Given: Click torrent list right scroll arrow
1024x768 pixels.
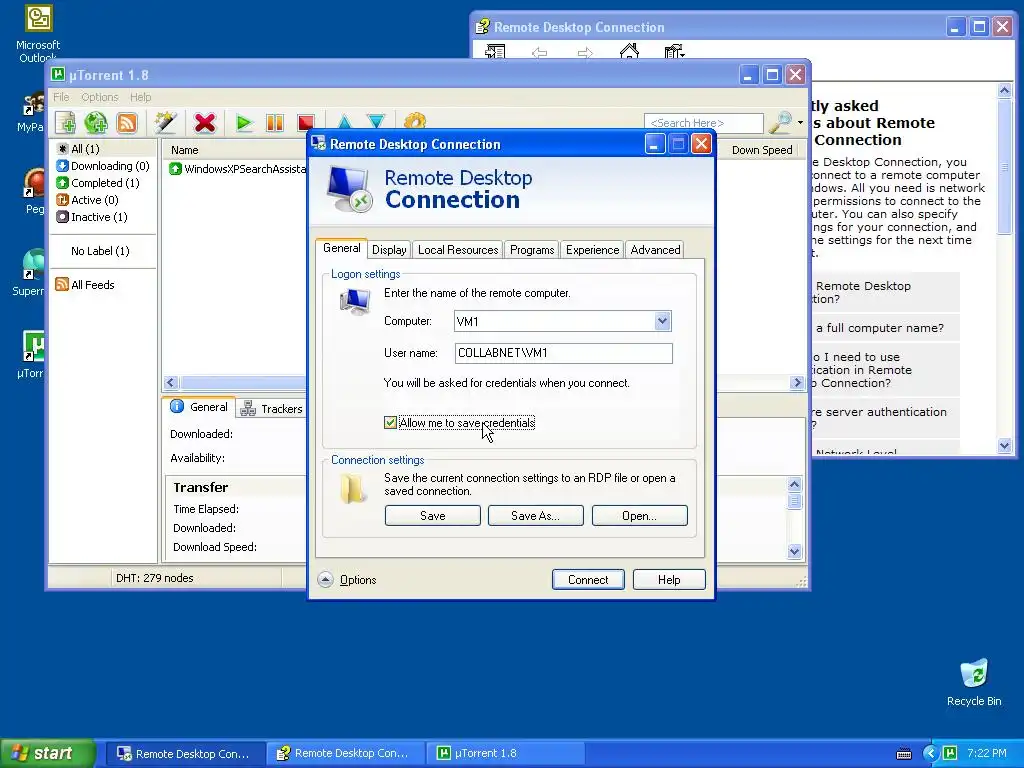Looking at the screenshot, I should pos(797,383).
